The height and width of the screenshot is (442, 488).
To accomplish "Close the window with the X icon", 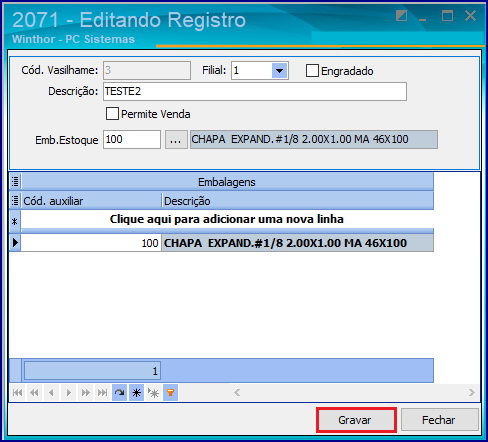I will click(470, 16).
